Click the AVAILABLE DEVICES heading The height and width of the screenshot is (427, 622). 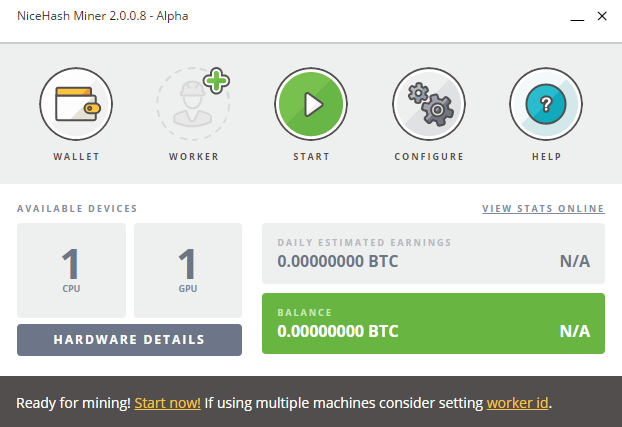(x=77, y=208)
